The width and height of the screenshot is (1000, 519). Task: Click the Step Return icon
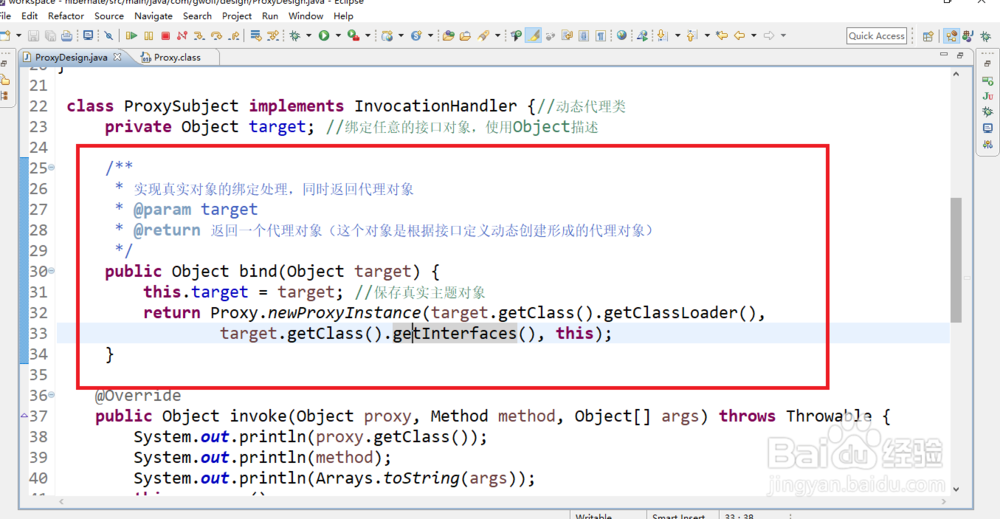click(233, 36)
